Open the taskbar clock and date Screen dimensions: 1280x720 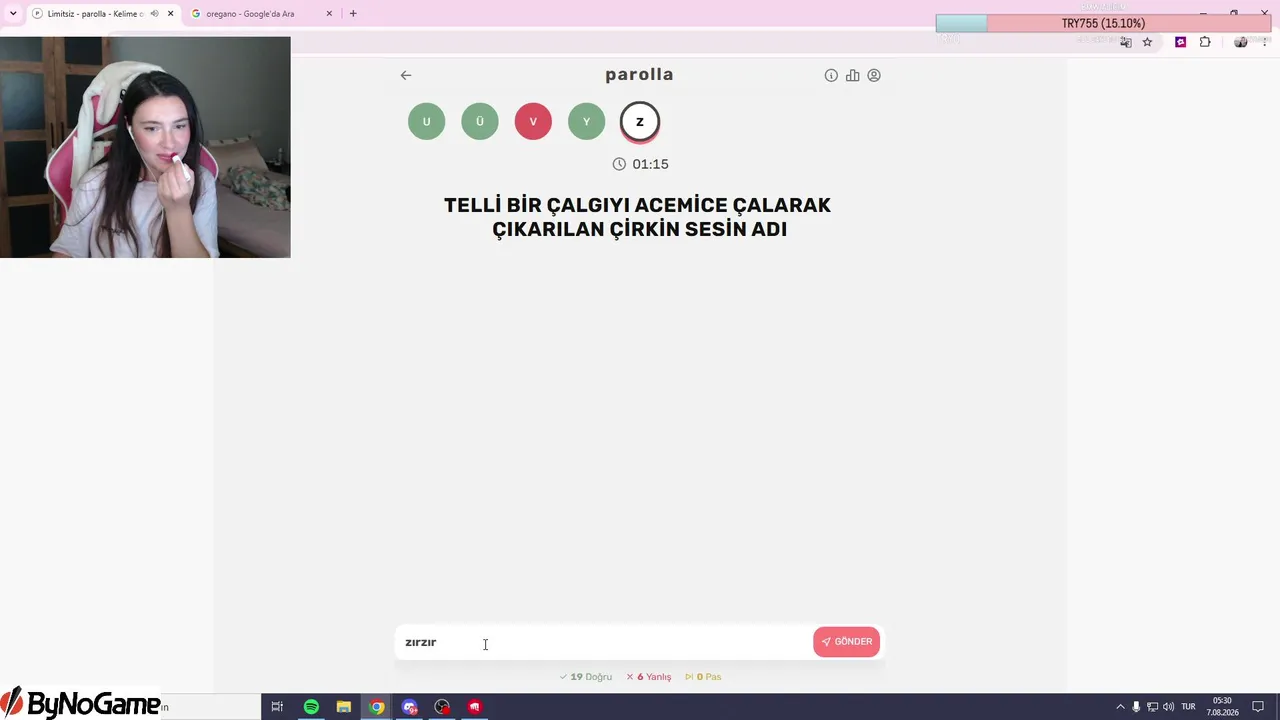click(1222, 707)
